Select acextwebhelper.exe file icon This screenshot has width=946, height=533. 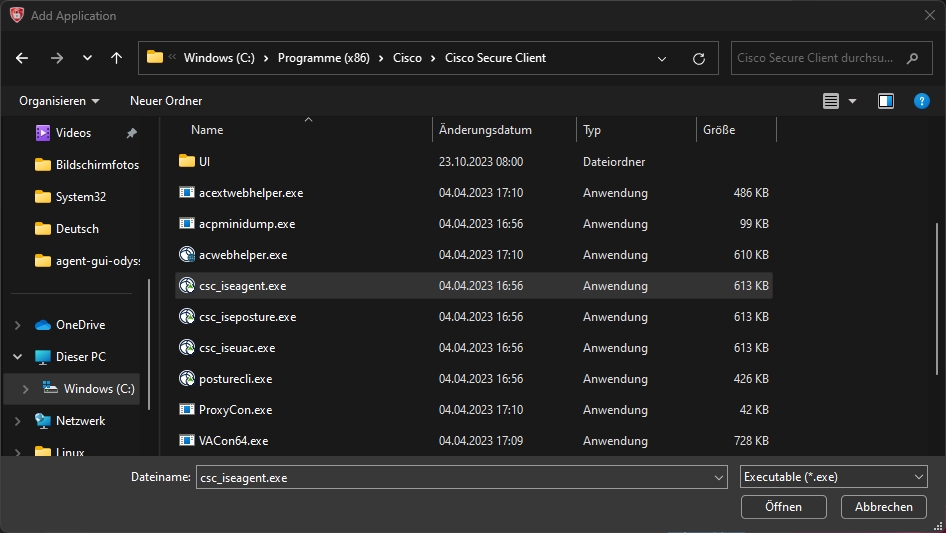click(x=187, y=193)
